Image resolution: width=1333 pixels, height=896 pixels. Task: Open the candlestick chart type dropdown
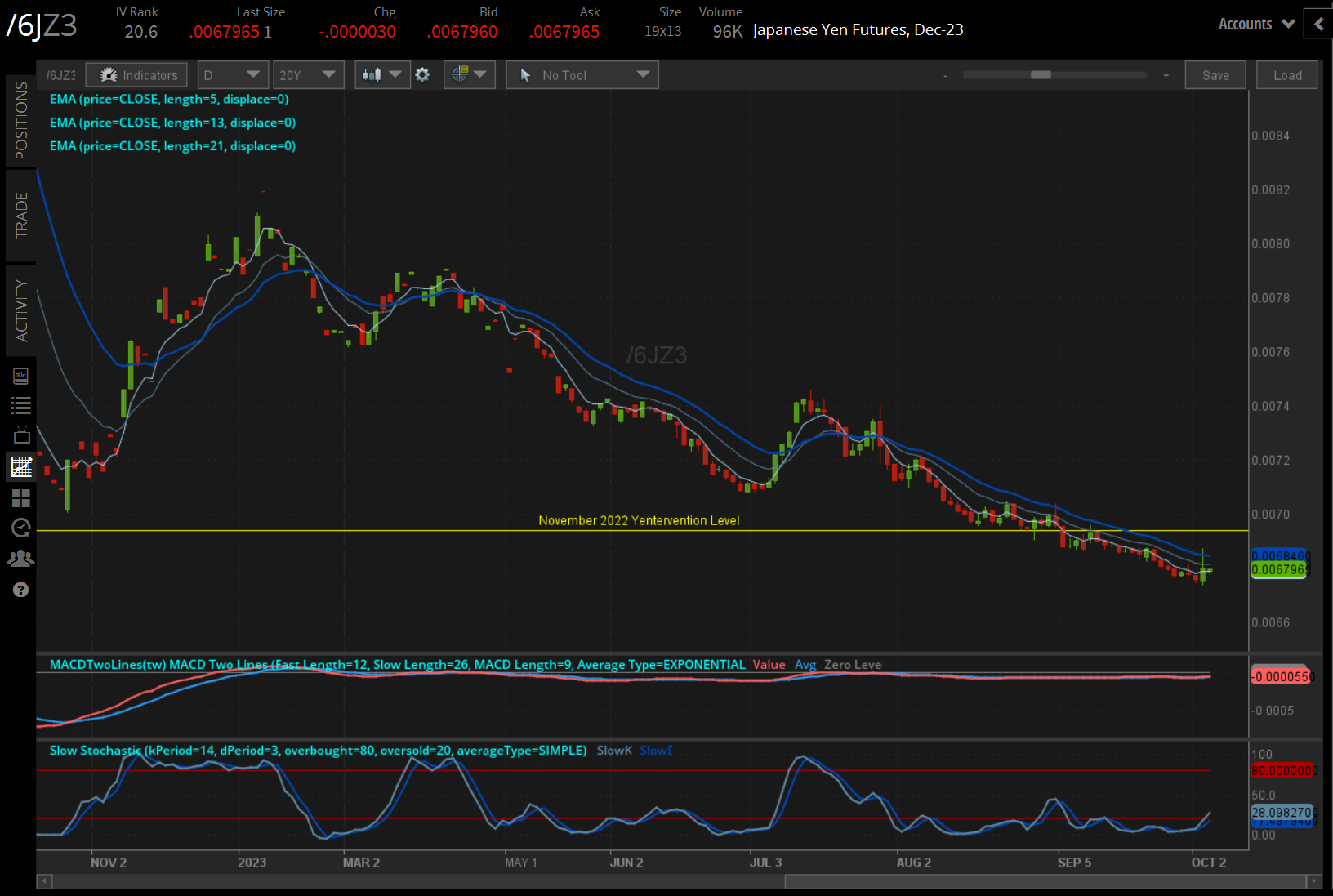[x=382, y=75]
